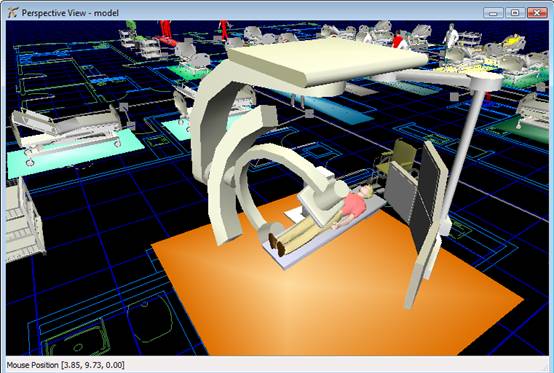Click the application icon in title bar
Viewport: 554px width, 373px height.
[13, 12]
